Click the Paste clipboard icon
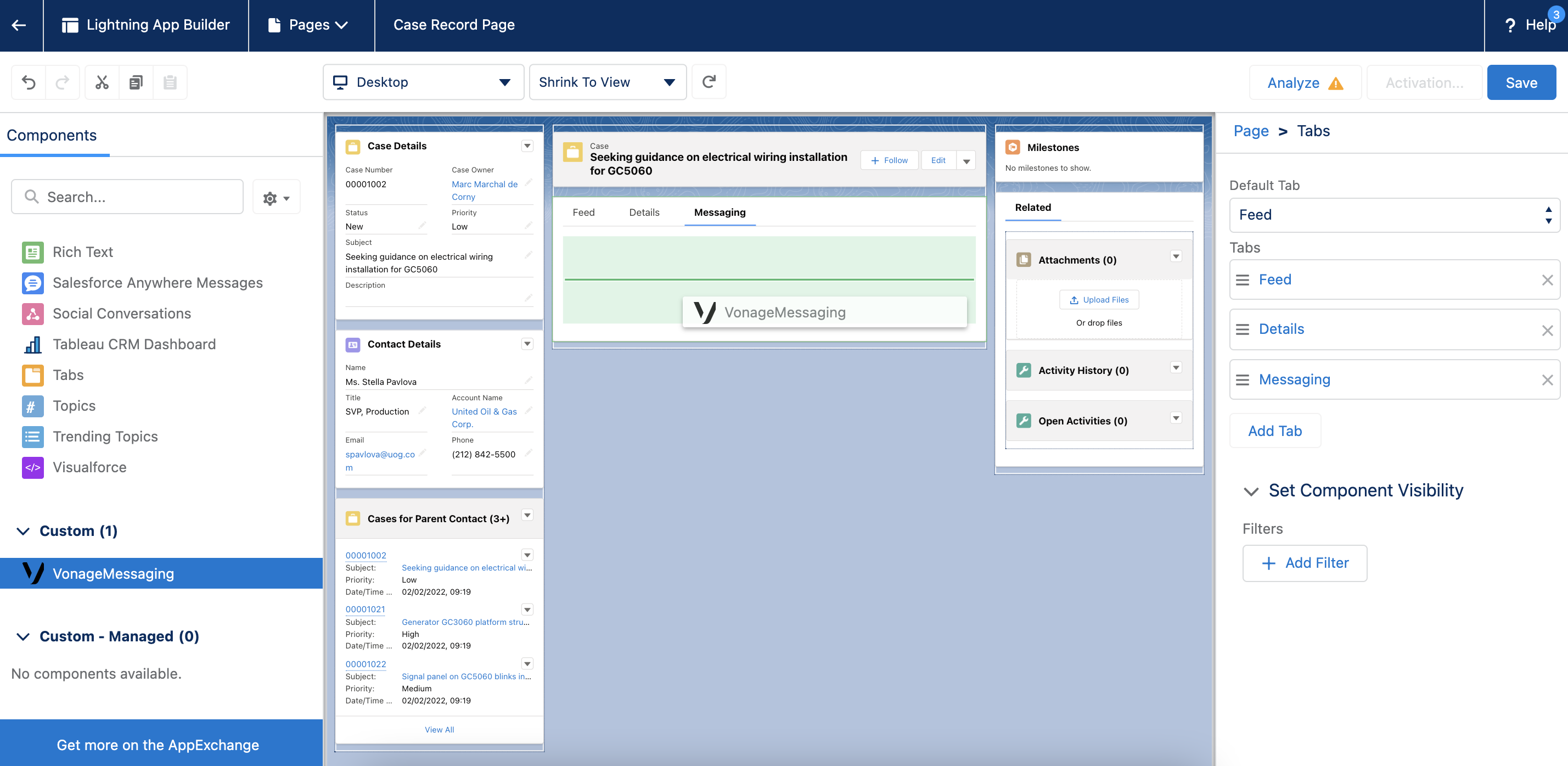This screenshot has width=1568, height=766. point(170,82)
